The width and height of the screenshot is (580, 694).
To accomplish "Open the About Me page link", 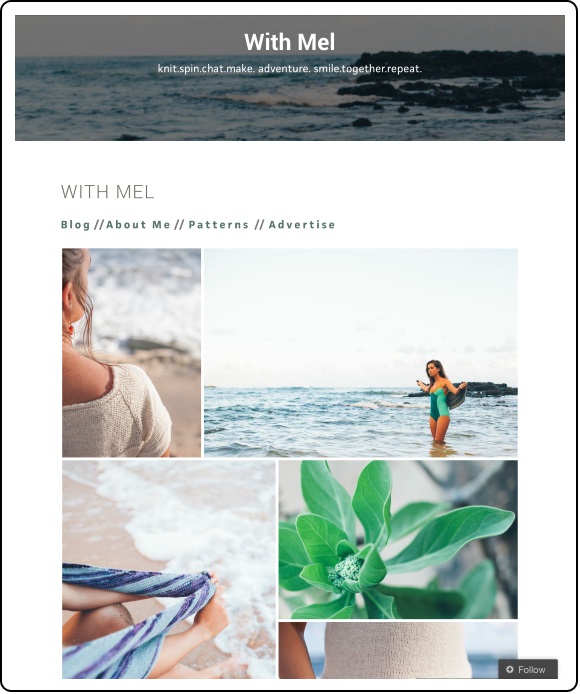I will point(138,225).
